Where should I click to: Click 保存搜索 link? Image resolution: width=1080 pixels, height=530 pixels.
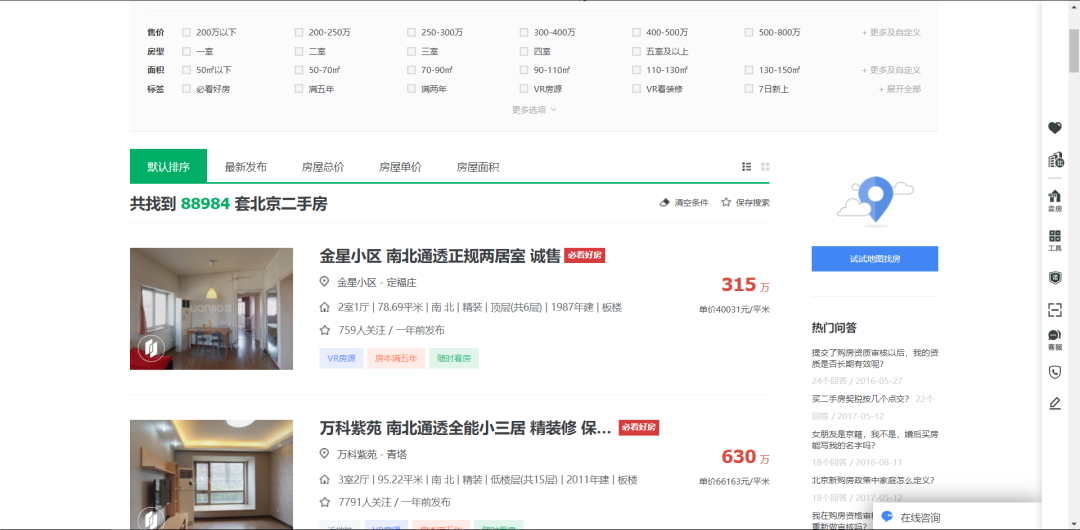pos(753,203)
